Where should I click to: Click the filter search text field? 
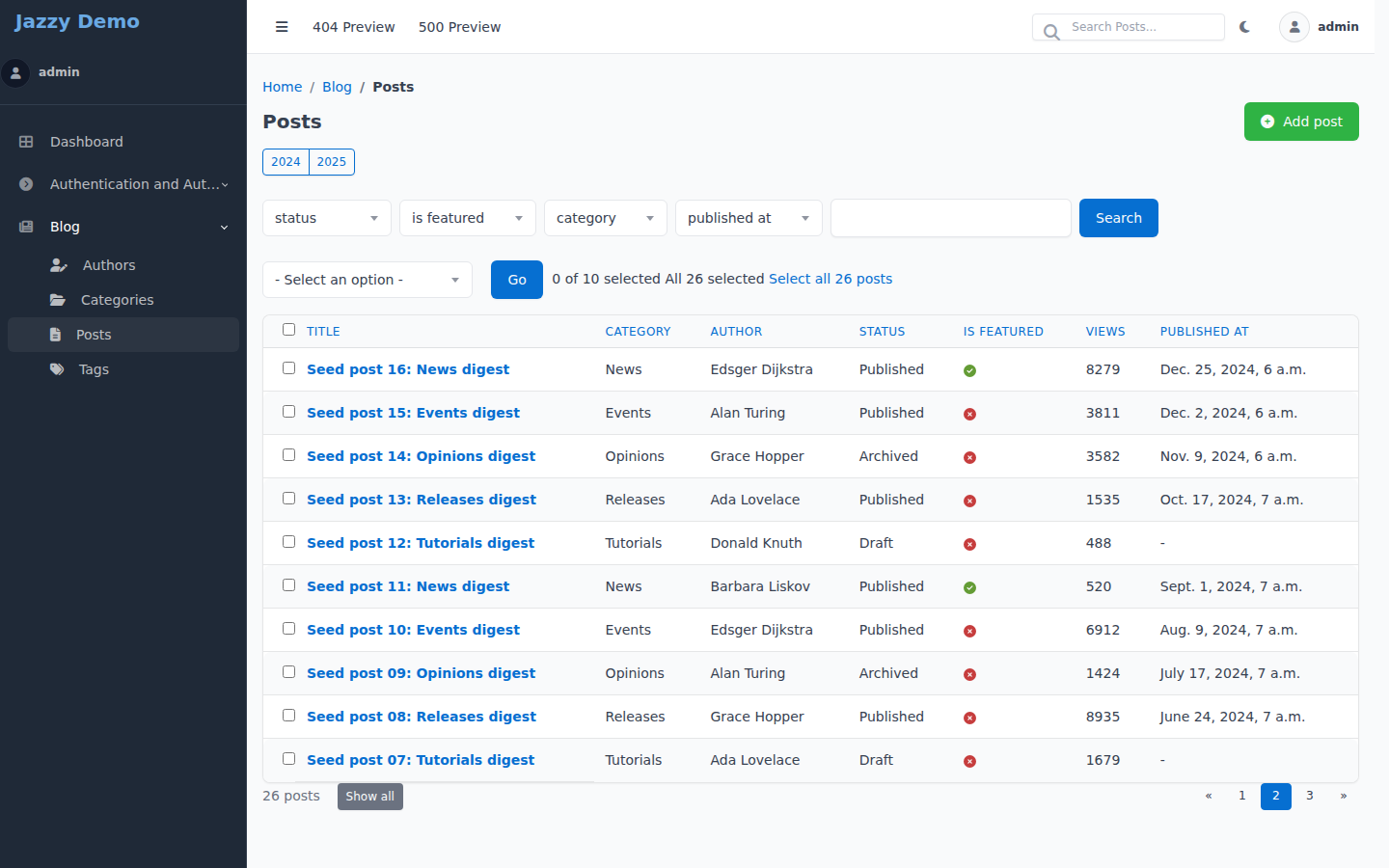pyautogui.click(x=951, y=218)
